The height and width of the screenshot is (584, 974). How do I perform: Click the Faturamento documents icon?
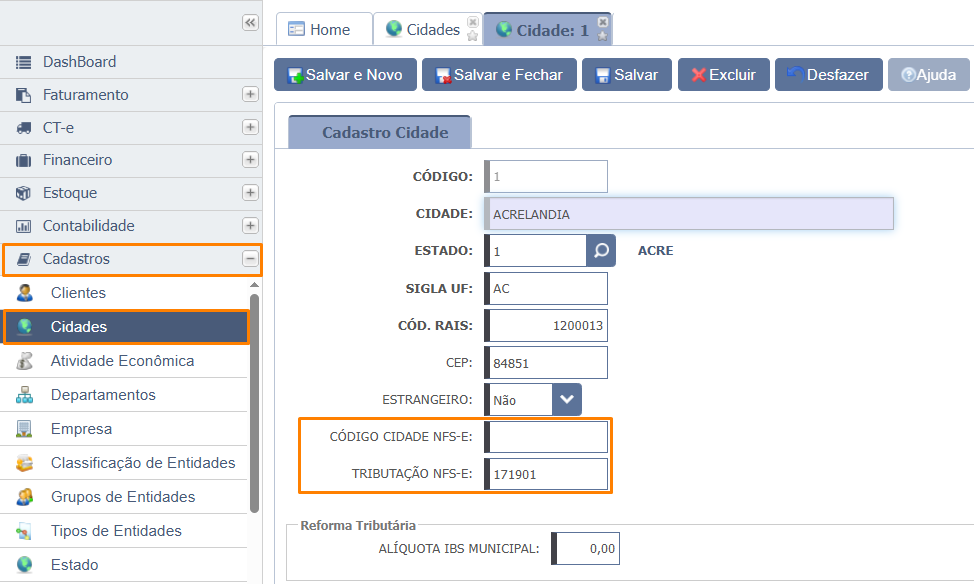pyautogui.click(x=24, y=95)
